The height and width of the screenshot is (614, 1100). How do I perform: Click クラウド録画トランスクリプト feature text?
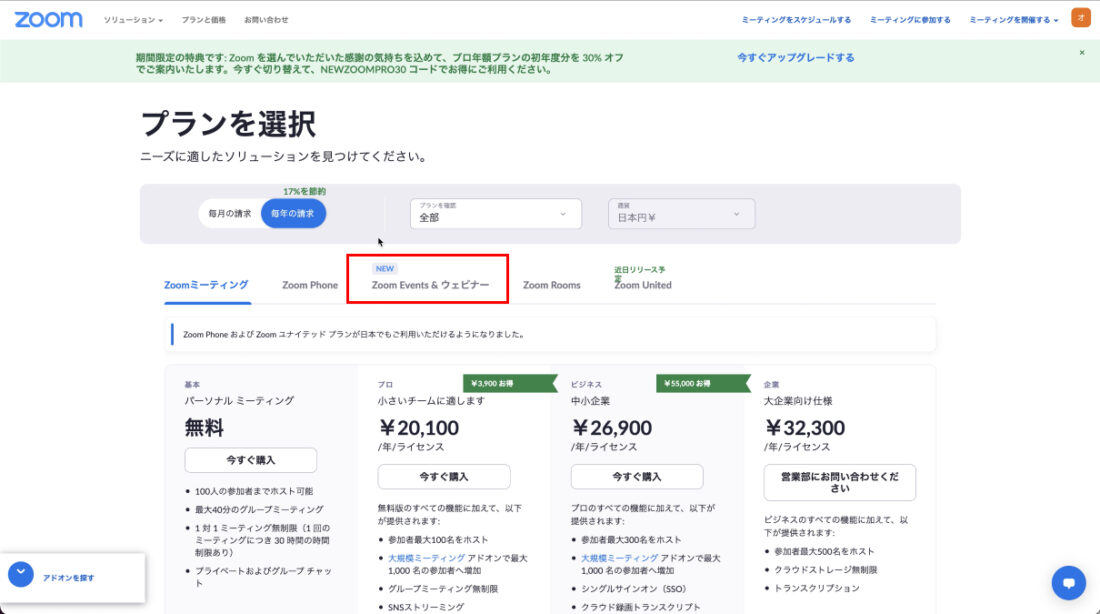click(x=640, y=608)
